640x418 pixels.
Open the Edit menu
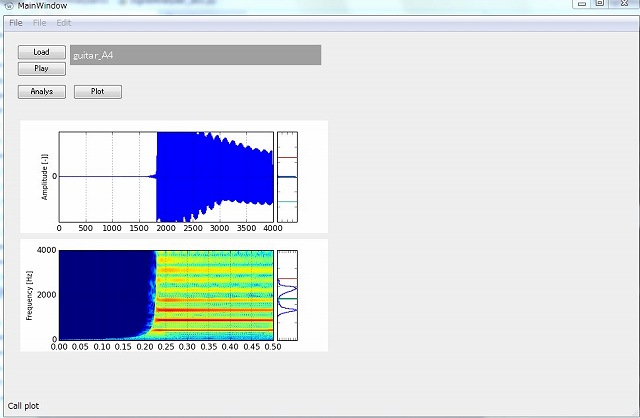tap(63, 22)
